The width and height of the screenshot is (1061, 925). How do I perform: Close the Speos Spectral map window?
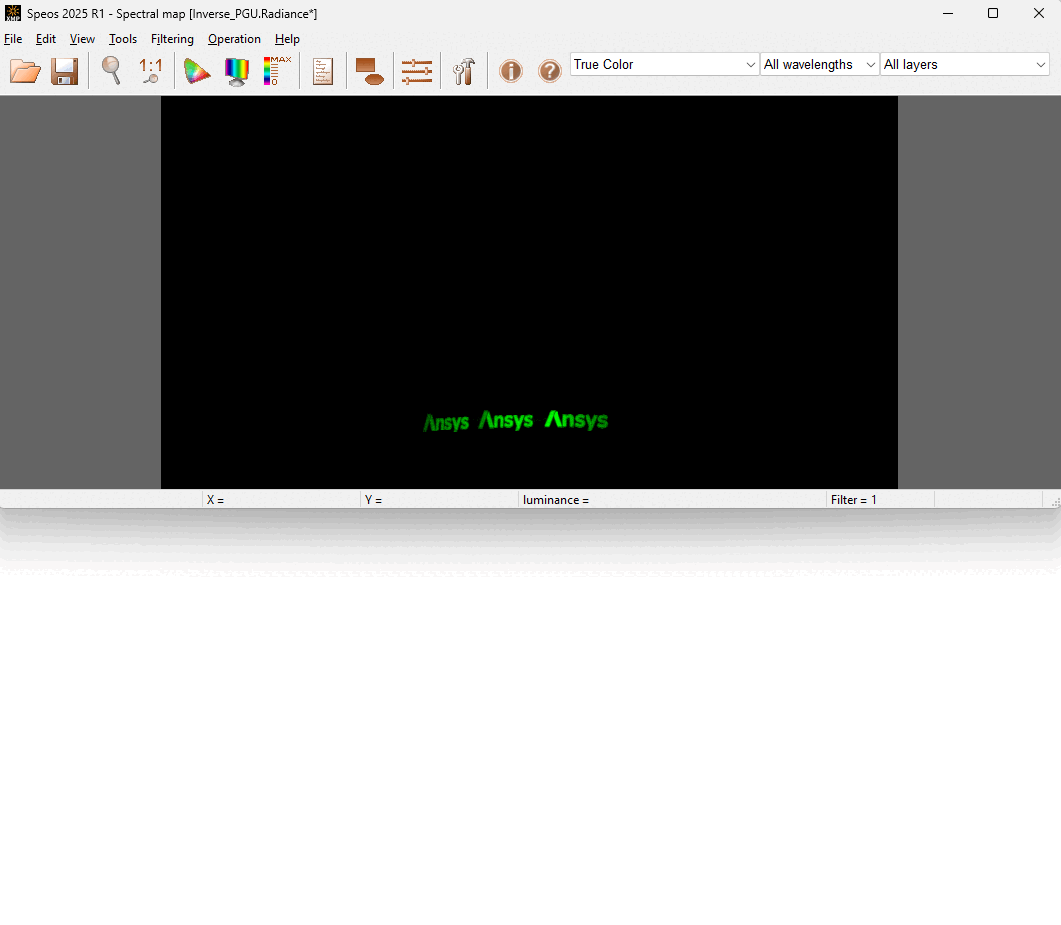click(x=1039, y=14)
